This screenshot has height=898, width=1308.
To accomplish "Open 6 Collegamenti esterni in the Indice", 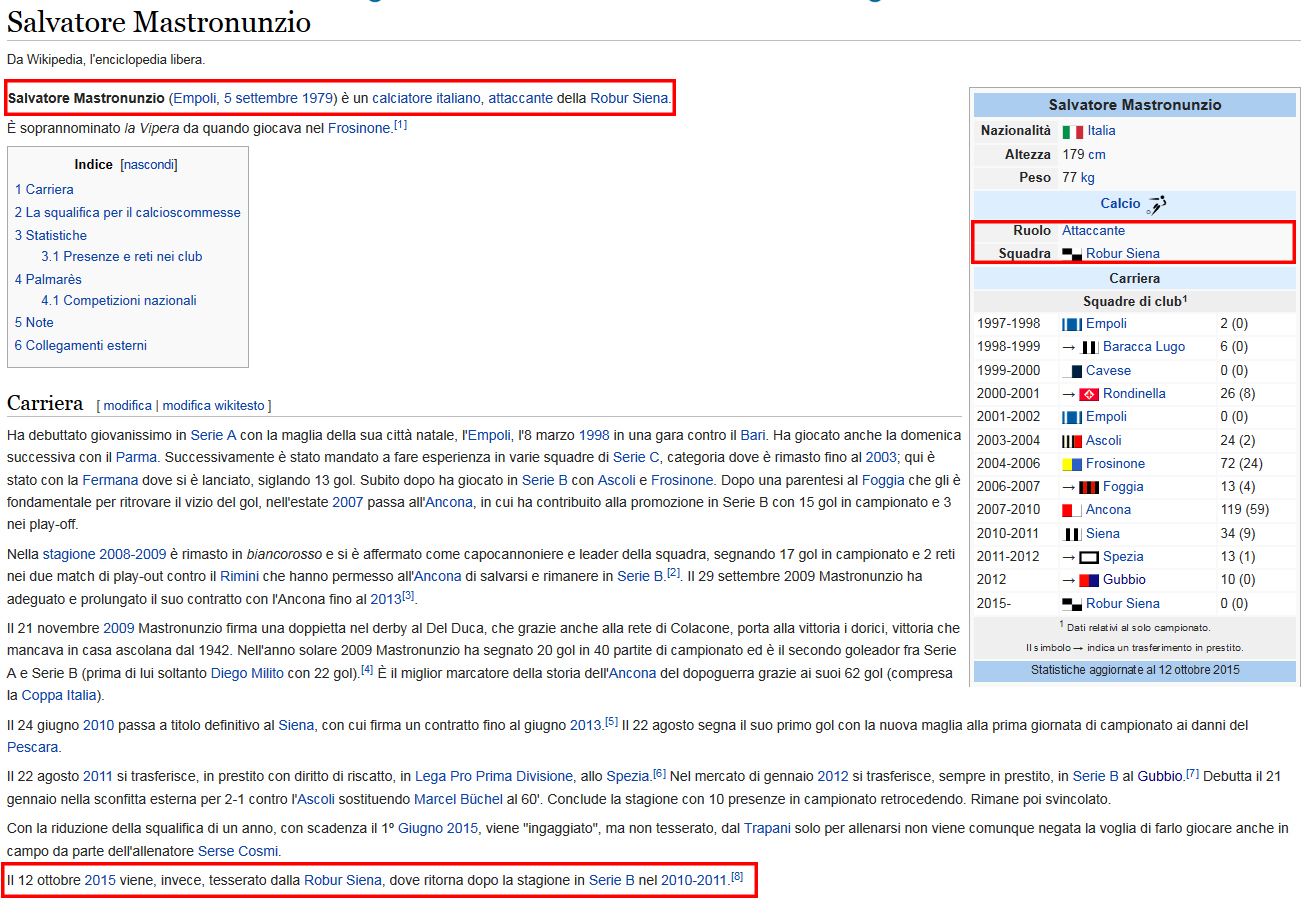I will (x=80, y=345).
